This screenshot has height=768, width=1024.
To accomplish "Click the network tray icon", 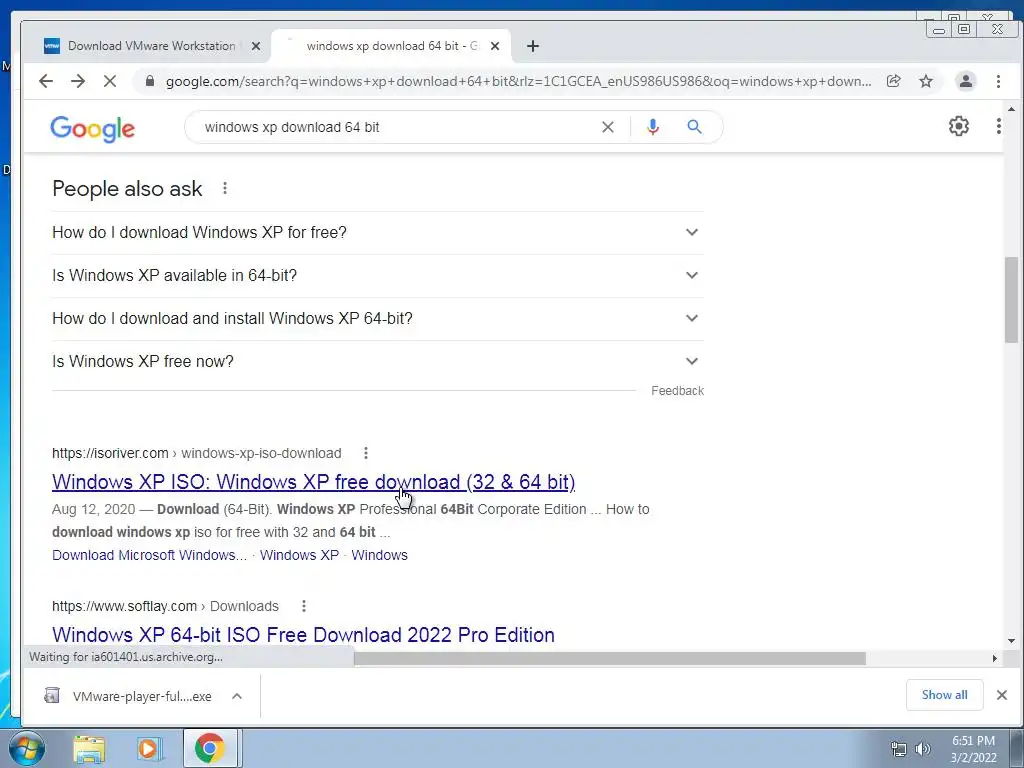I will click(899, 749).
